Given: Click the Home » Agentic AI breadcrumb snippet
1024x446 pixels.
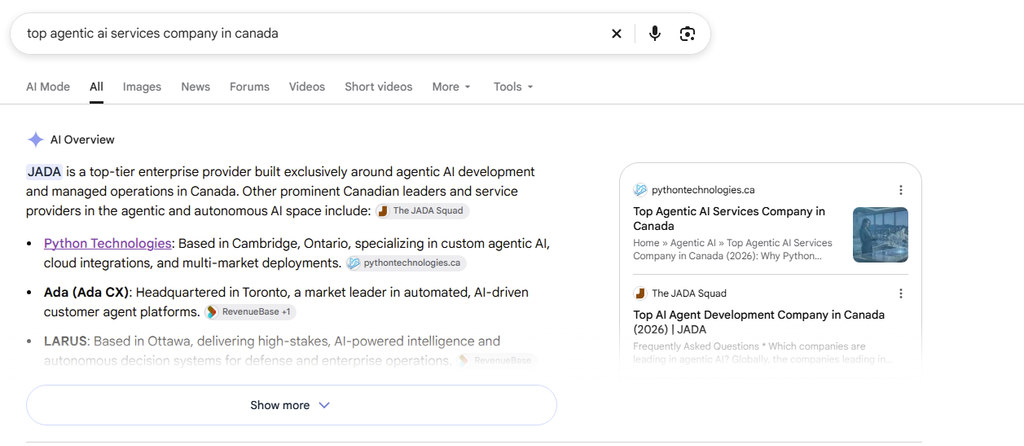Looking at the screenshot, I should [x=733, y=249].
